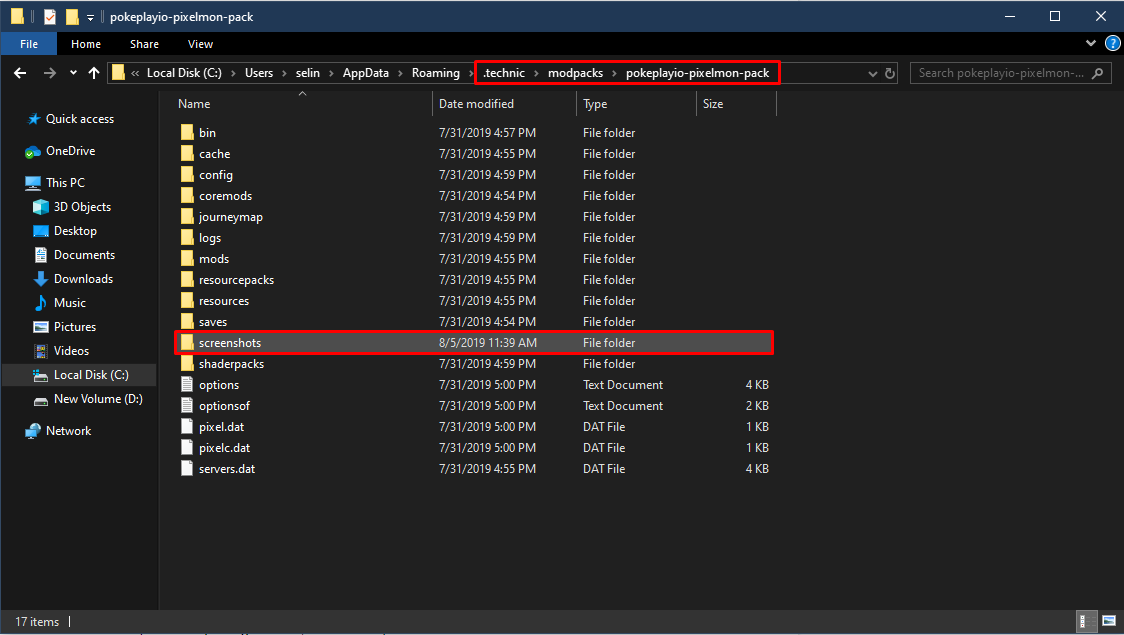Image resolution: width=1124 pixels, height=635 pixels.
Task: Open Help with the question mark icon
Action: coord(1113,44)
